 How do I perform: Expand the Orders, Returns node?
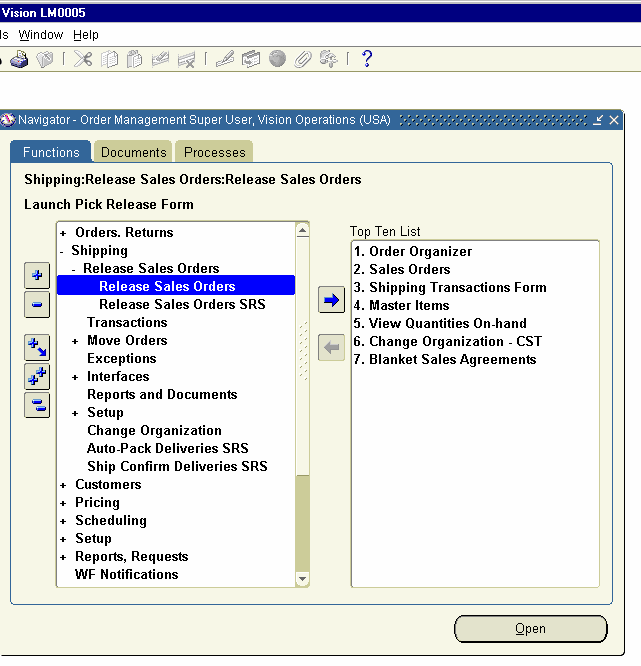pos(63,233)
